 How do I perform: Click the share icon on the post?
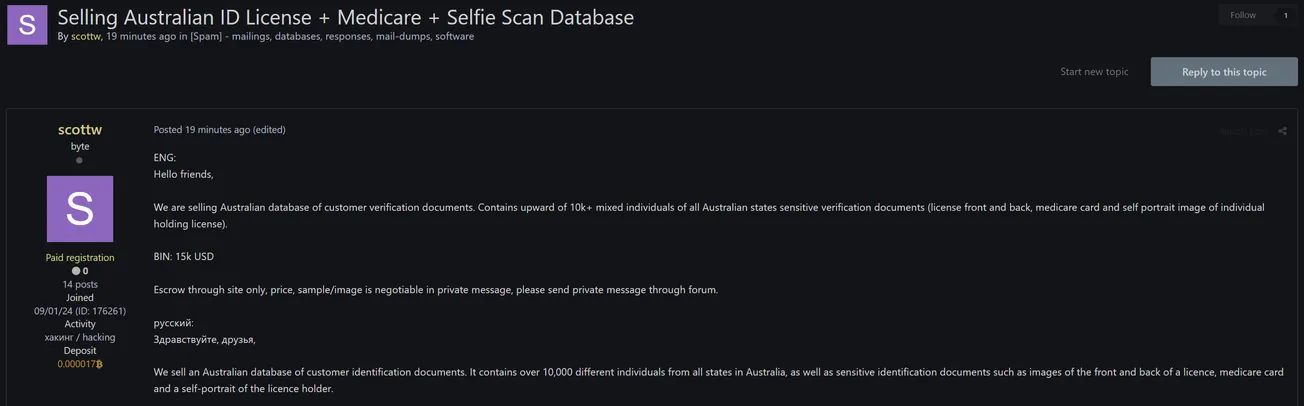pyautogui.click(x=1282, y=131)
